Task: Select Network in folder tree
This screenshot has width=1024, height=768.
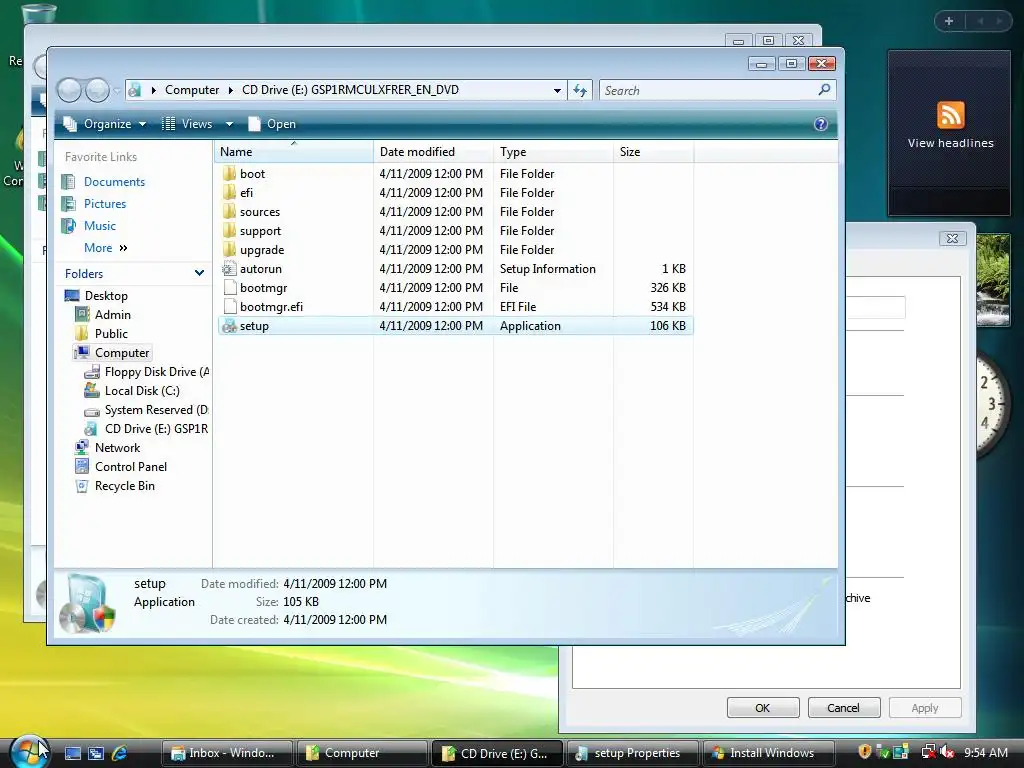Action: point(117,447)
